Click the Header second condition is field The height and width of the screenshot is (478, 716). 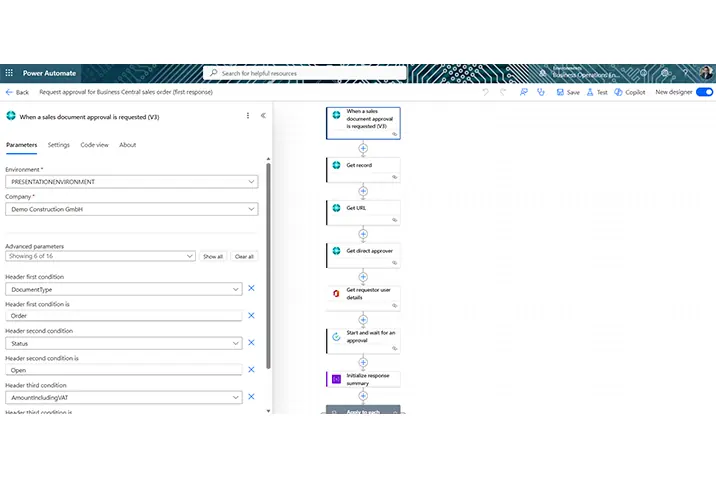pos(124,370)
